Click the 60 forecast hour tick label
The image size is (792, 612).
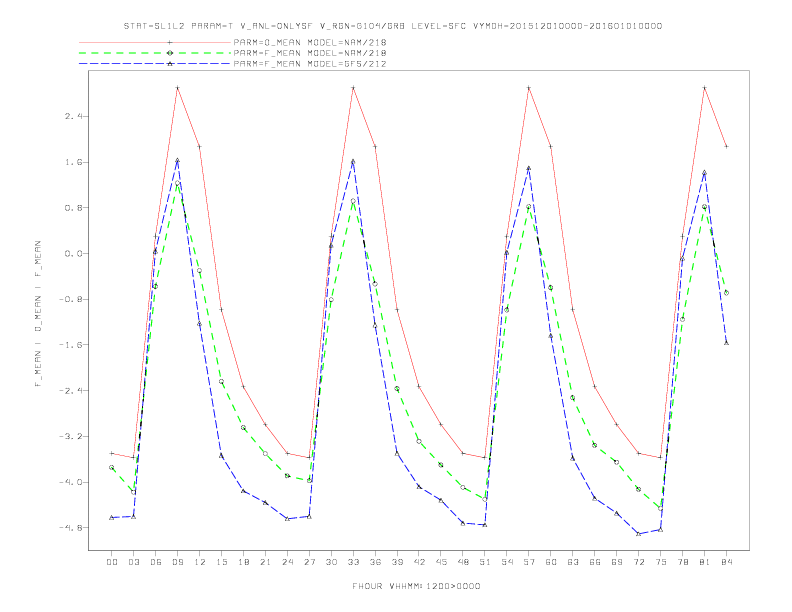[x=551, y=562]
